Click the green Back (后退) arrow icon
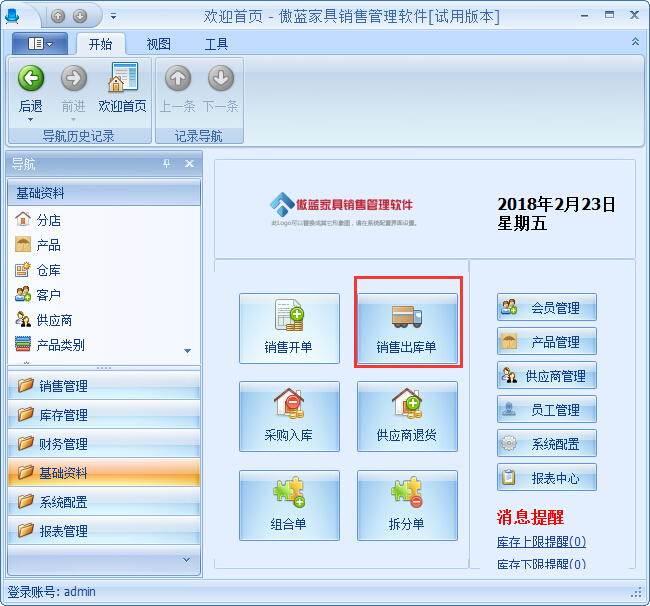Viewport: 650px width, 606px height. pos(31,79)
